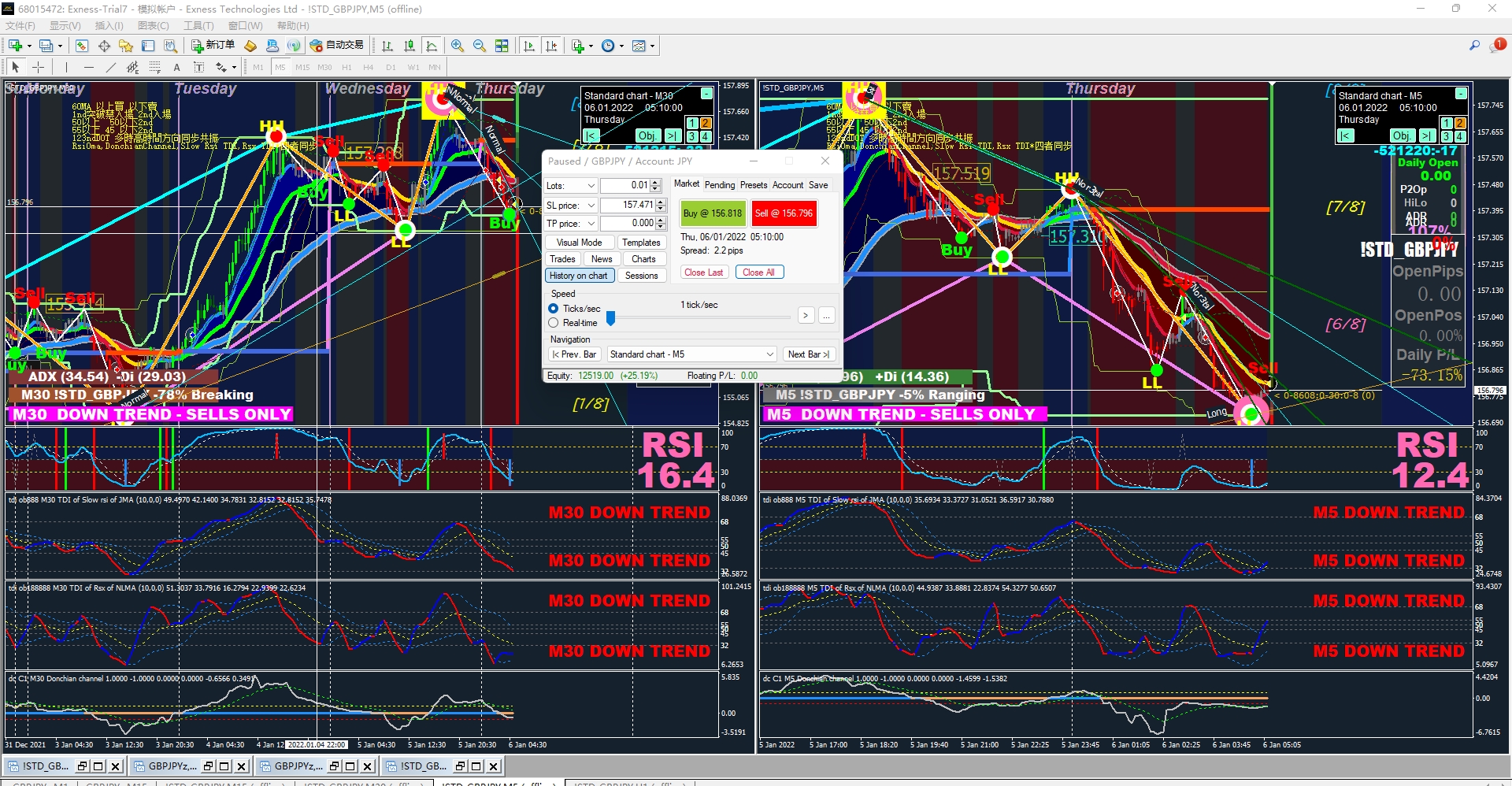Open the templates toolbar dropdown
The height and width of the screenshot is (786, 1512).
coord(643,46)
